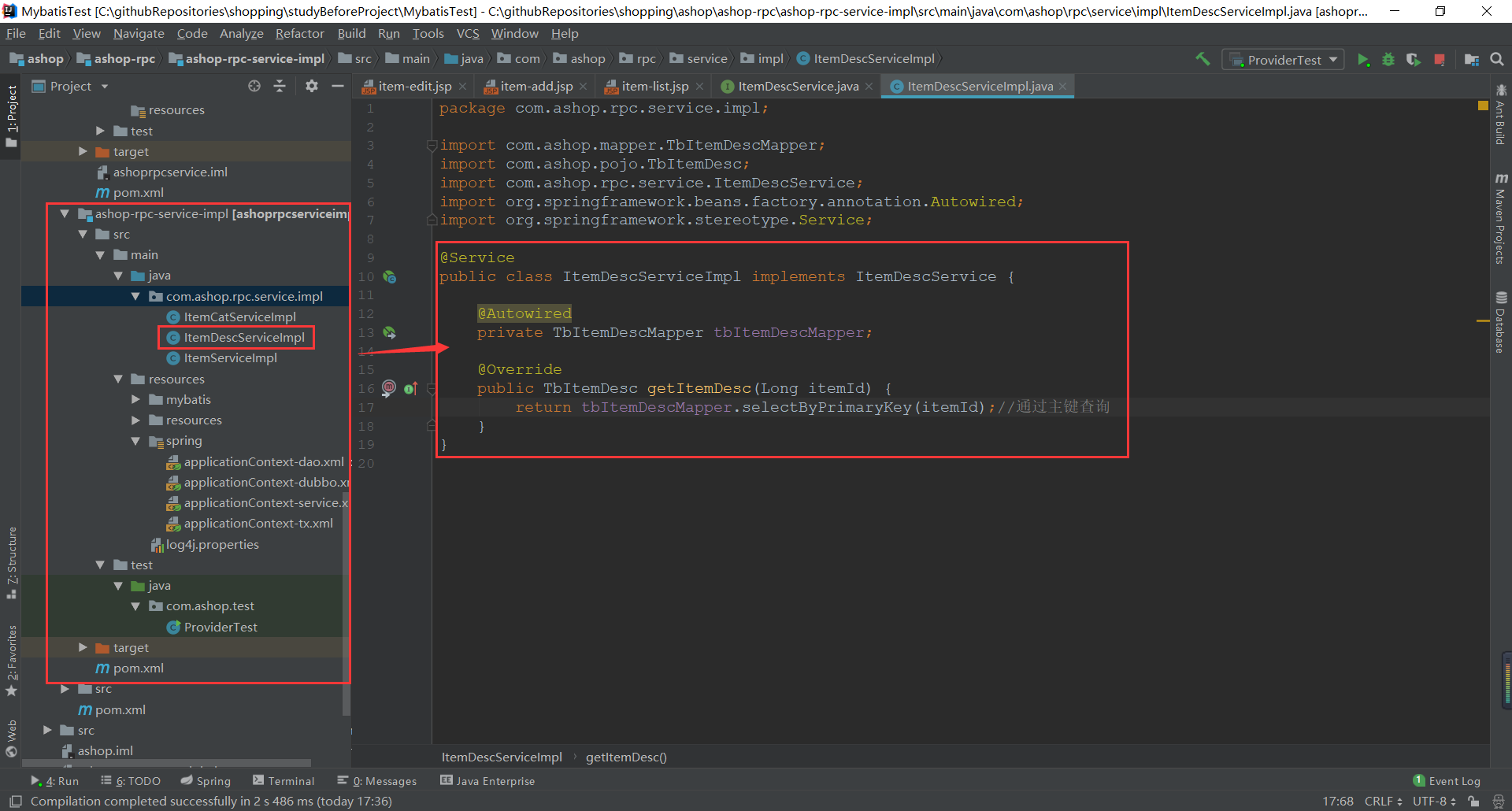This screenshot has height=811, width=1512.
Task: Open the 0: Messages tool window
Action: [x=377, y=781]
